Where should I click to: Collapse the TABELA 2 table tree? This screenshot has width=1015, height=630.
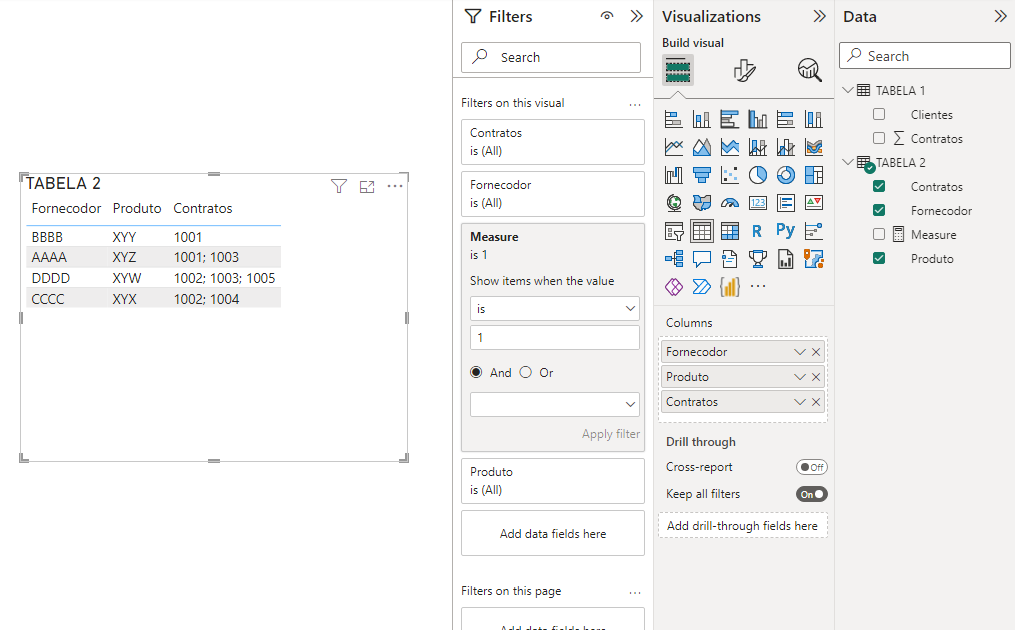[848, 162]
